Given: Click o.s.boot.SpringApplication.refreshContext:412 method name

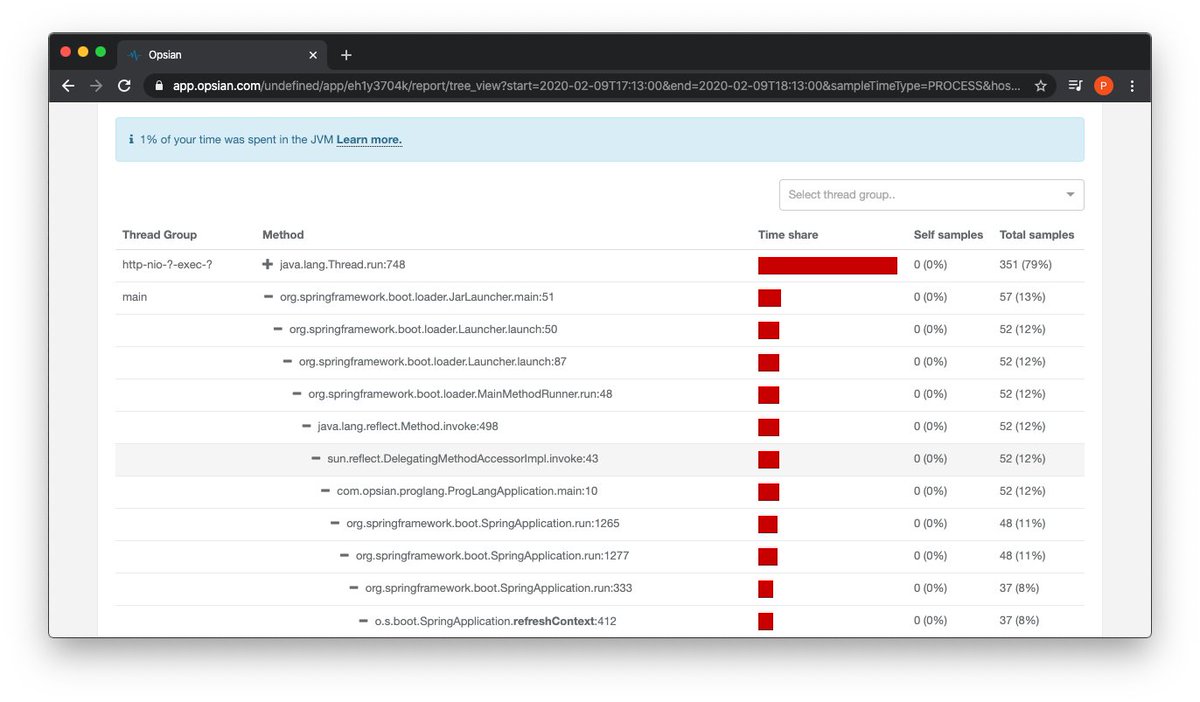Looking at the screenshot, I should tap(495, 620).
